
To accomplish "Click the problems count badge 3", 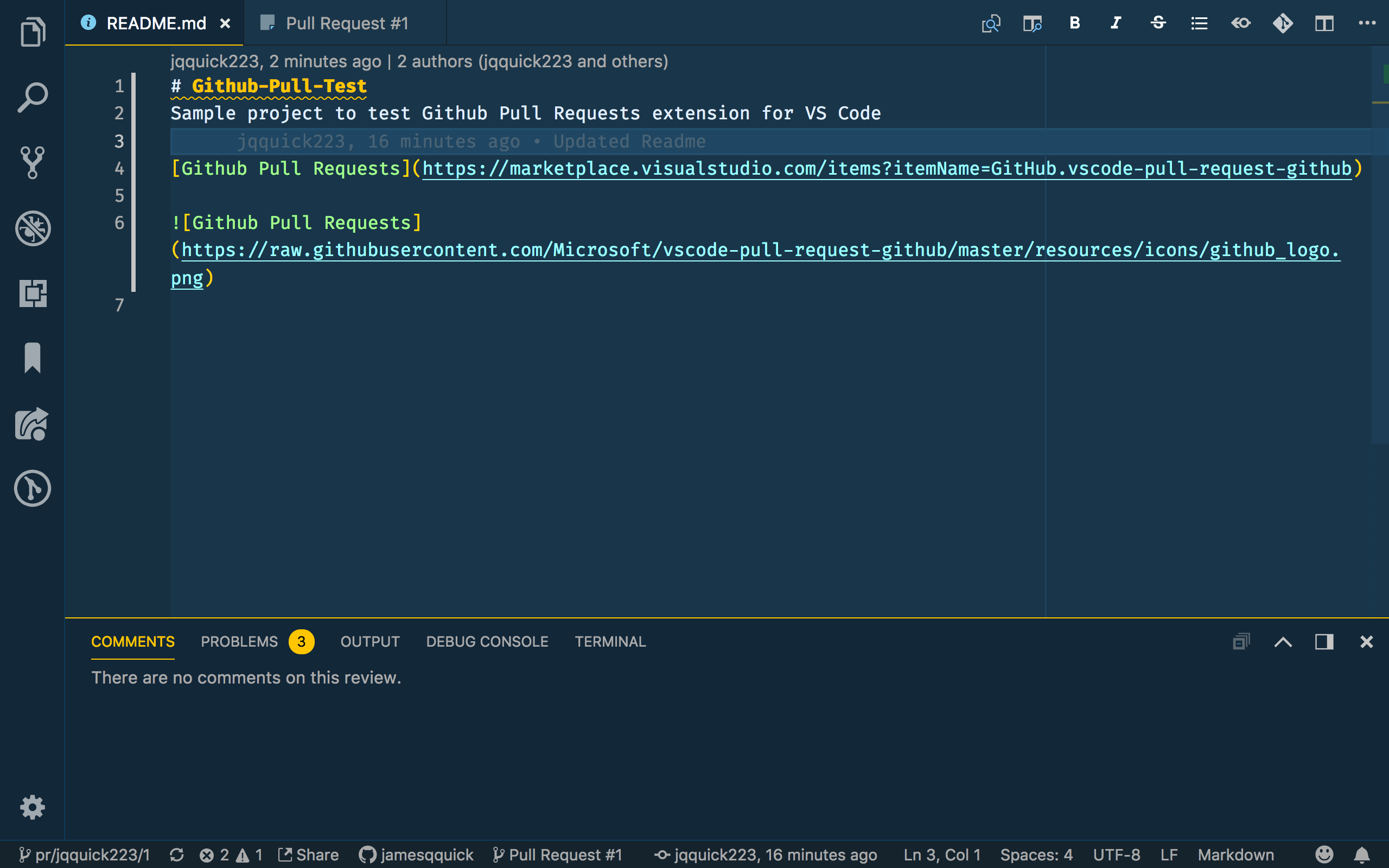I will tap(301, 641).
